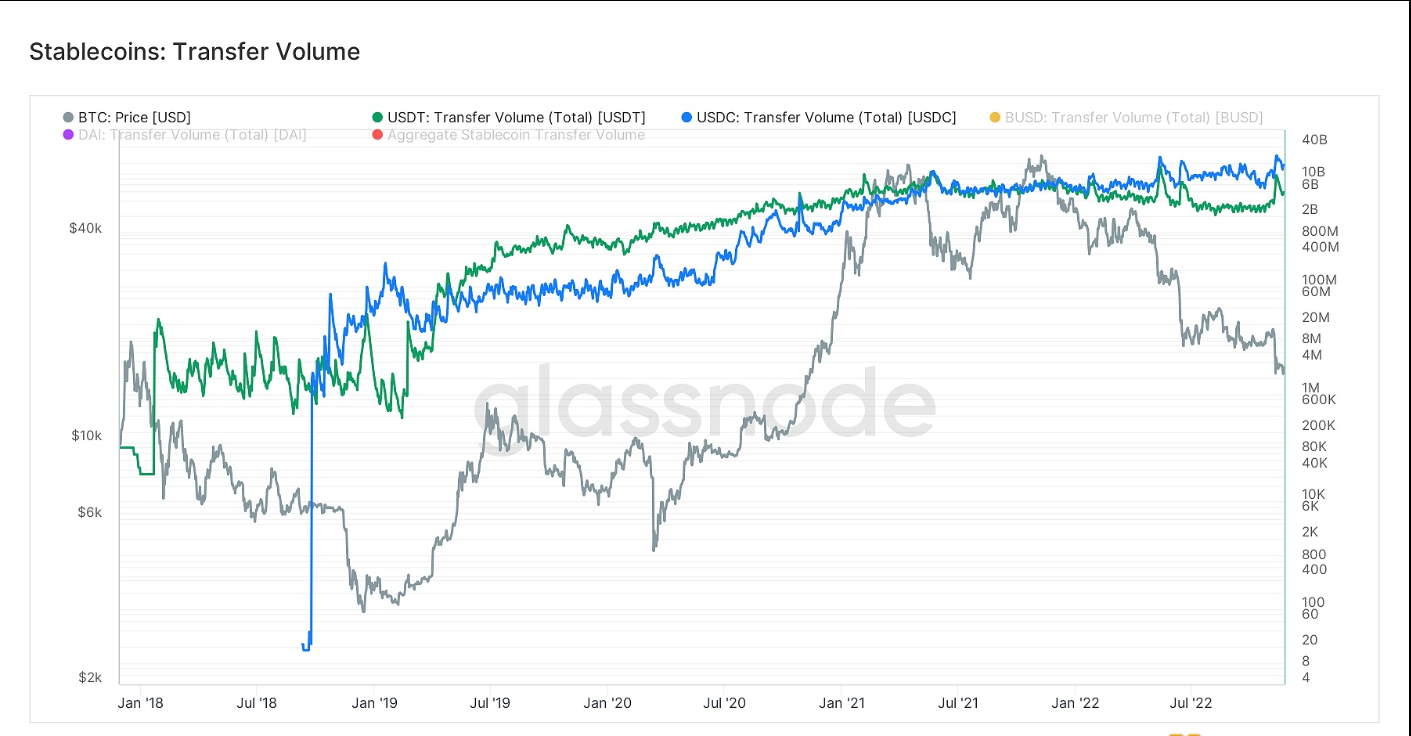Image resolution: width=1411 pixels, height=736 pixels.
Task: Click the green USDT legend dot
Action: click(377, 118)
